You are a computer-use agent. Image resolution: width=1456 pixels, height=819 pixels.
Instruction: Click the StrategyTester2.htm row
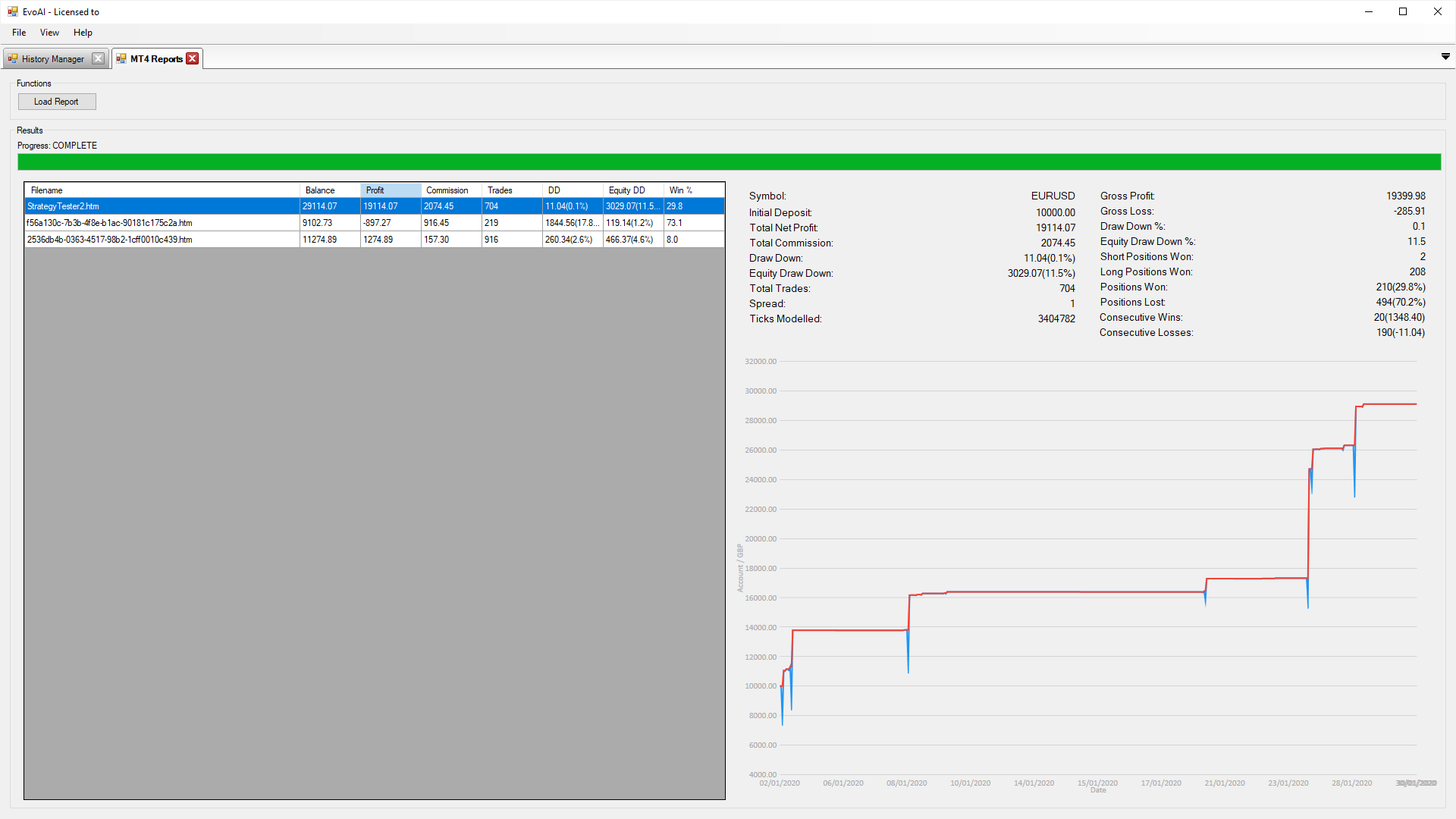(x=371, y=206)
